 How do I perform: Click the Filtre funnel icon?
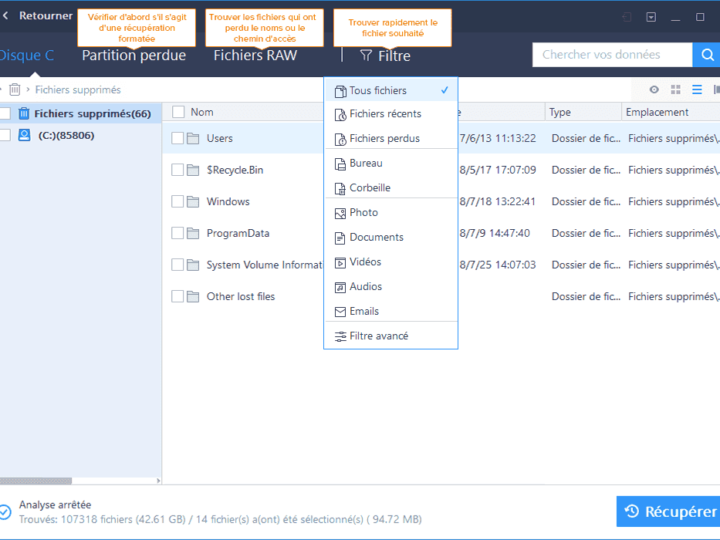[366, 56]
